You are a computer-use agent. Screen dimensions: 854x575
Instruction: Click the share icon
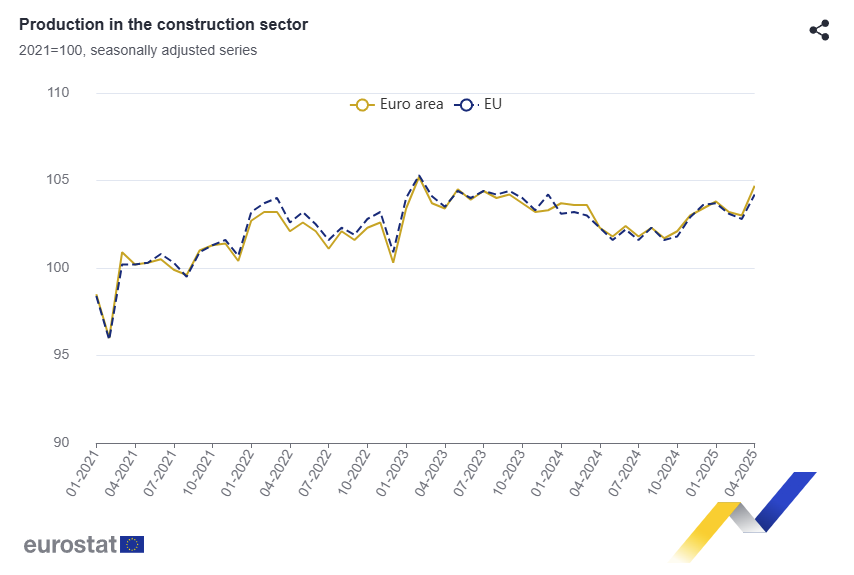[819, 30]
